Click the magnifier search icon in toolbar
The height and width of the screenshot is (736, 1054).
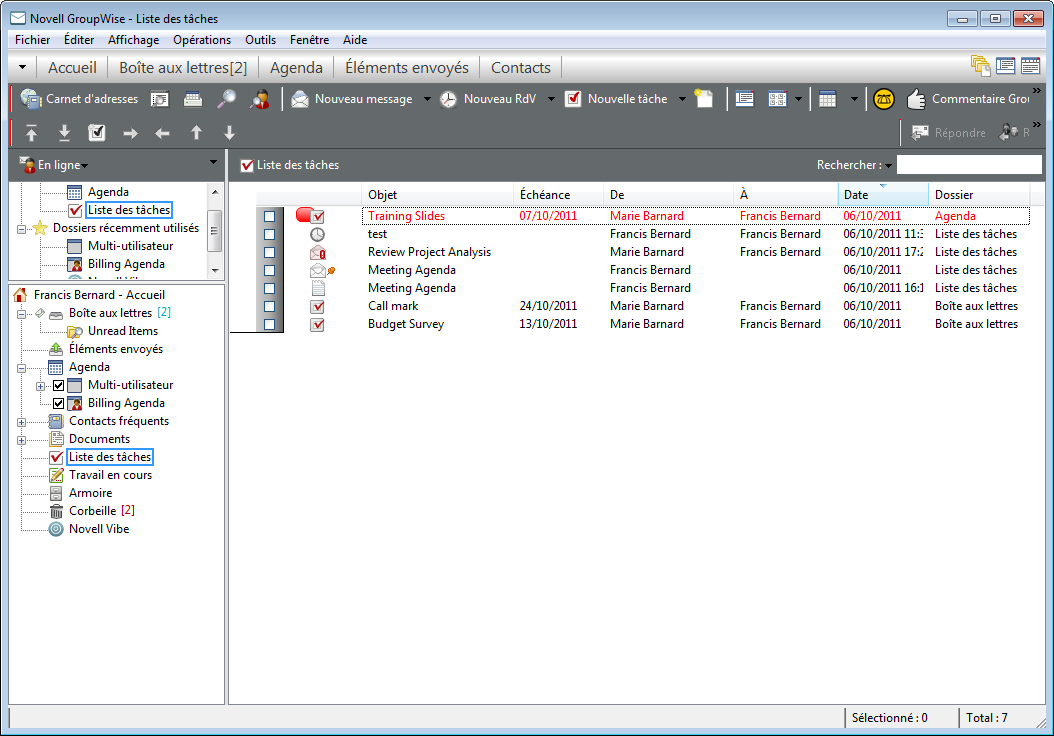pos(227,99)
